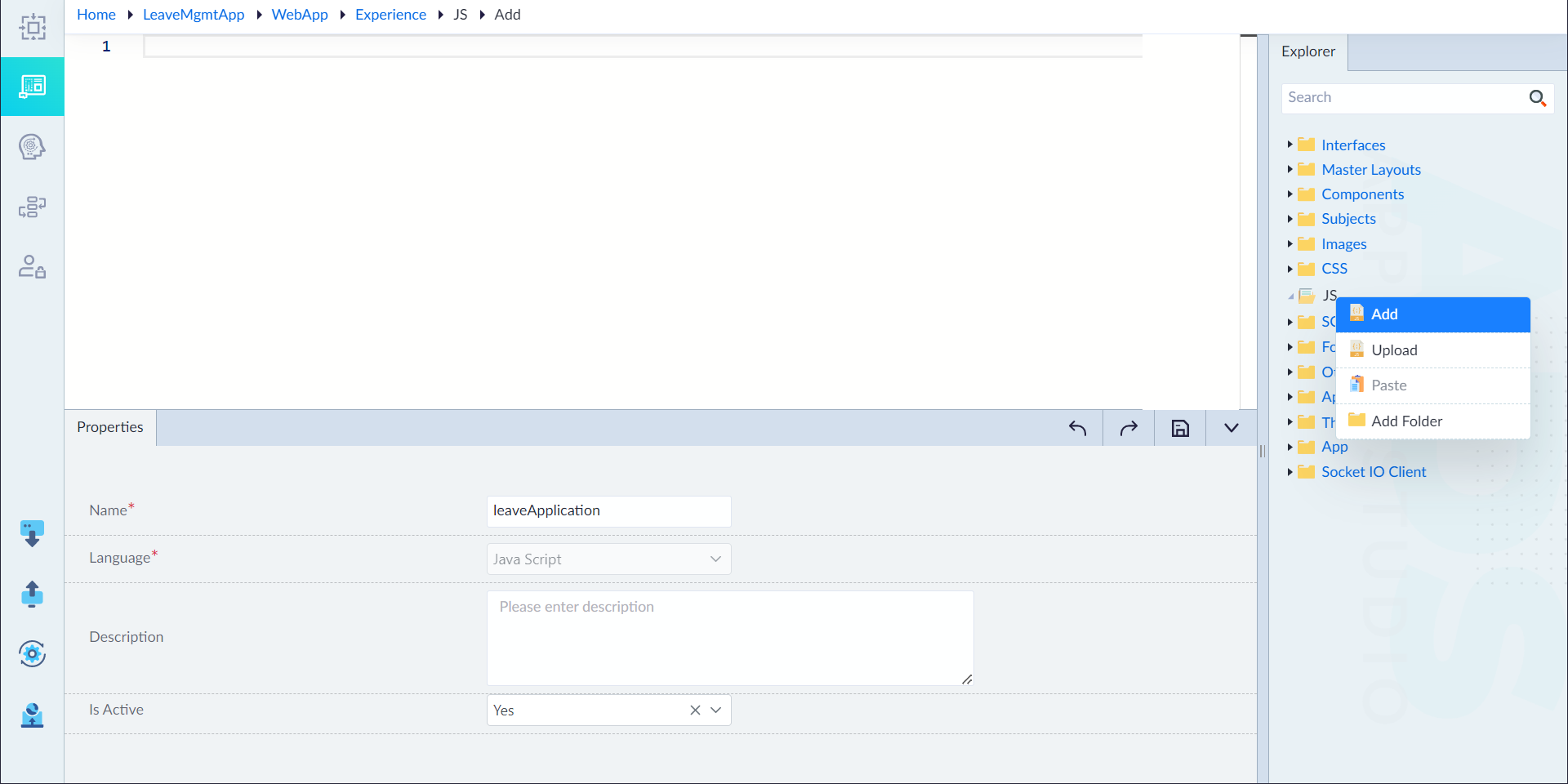
Task: Click the redo arrow button
Action: (1129, 428)
